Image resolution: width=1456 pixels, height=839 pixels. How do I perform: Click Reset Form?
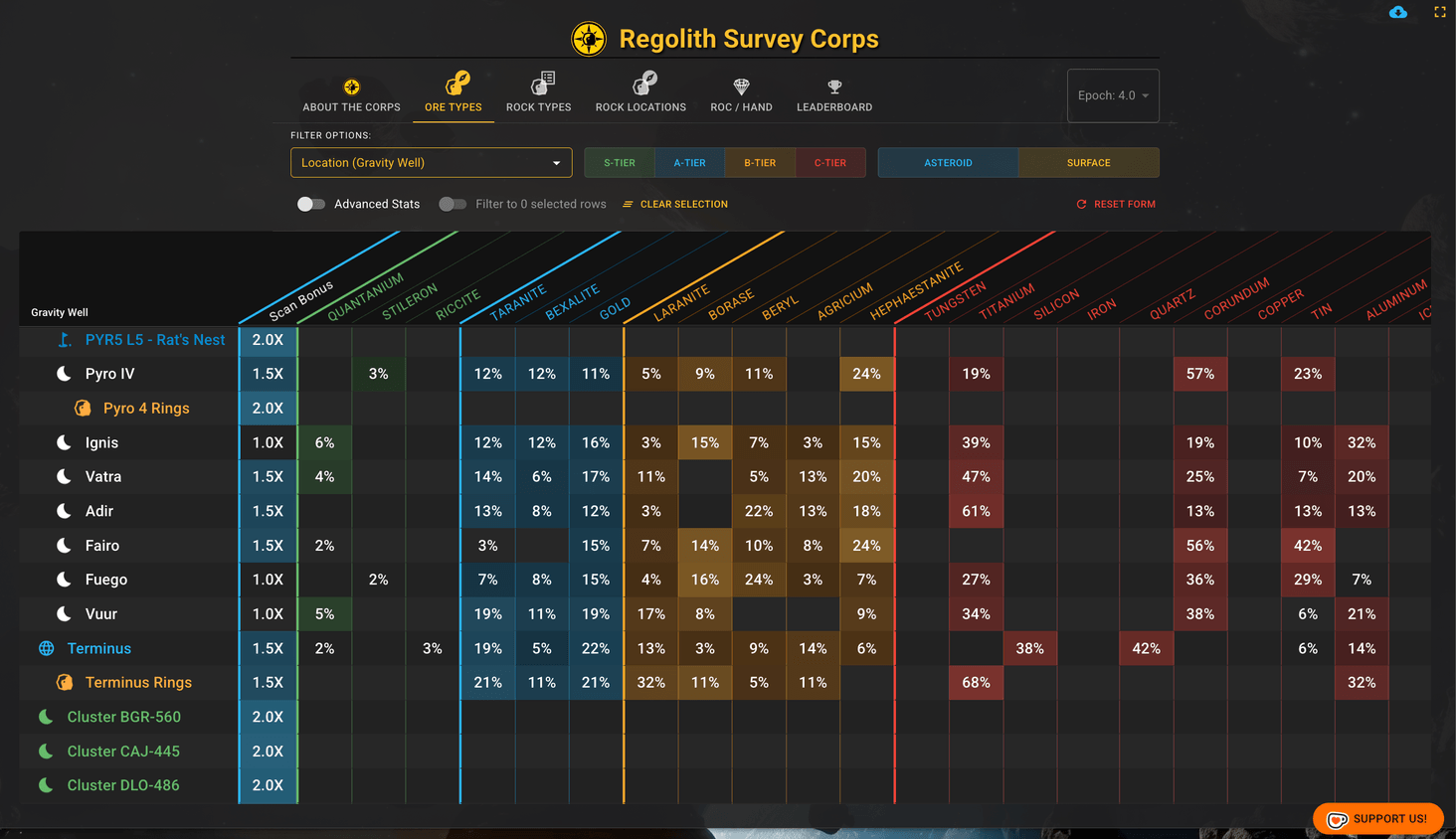coord(1116,204)
